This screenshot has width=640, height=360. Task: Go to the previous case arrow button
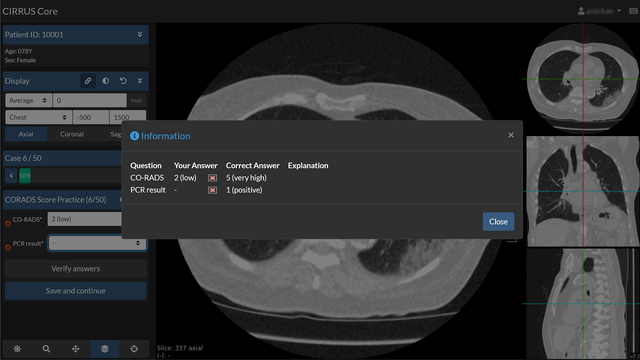11,176
